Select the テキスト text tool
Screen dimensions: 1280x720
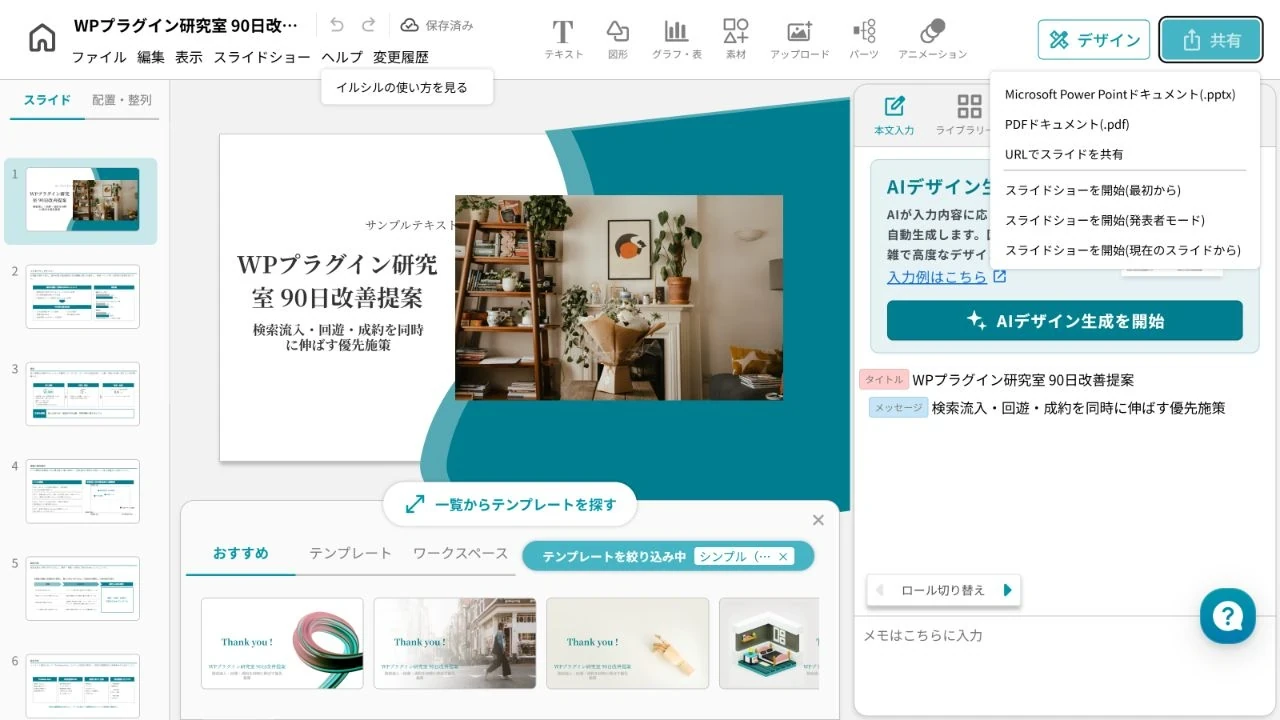[563, 39]
